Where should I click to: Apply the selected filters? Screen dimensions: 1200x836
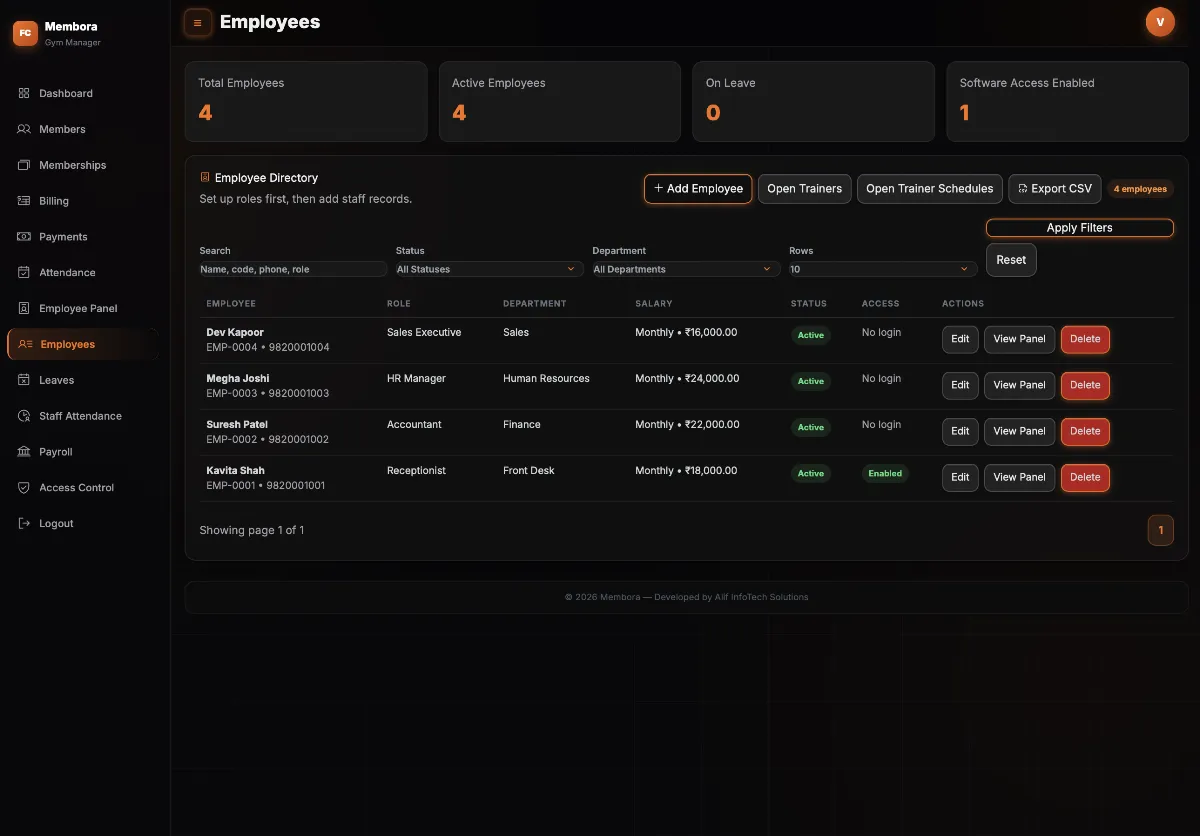1080,228
